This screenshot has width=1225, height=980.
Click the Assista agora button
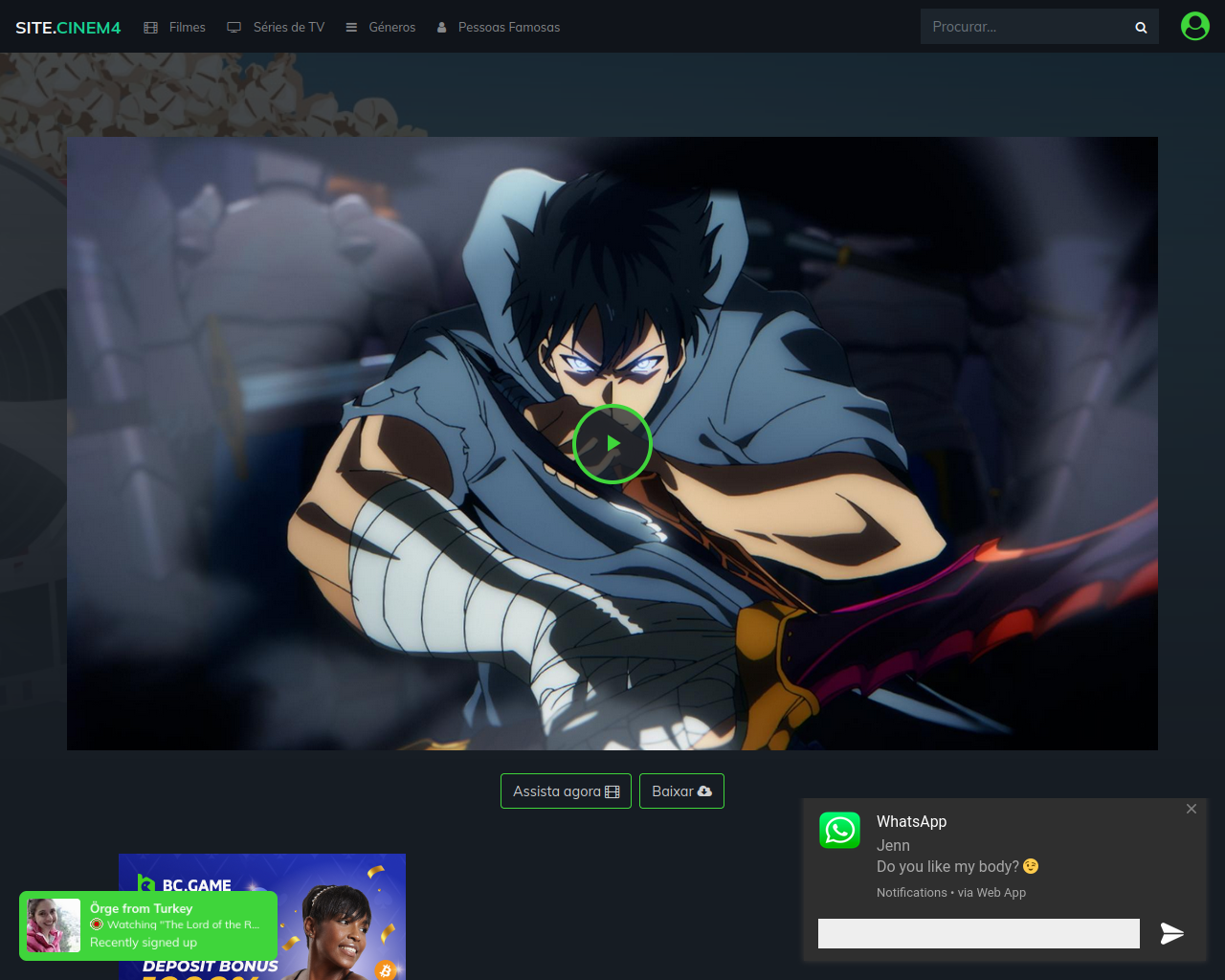coord(566,791)
